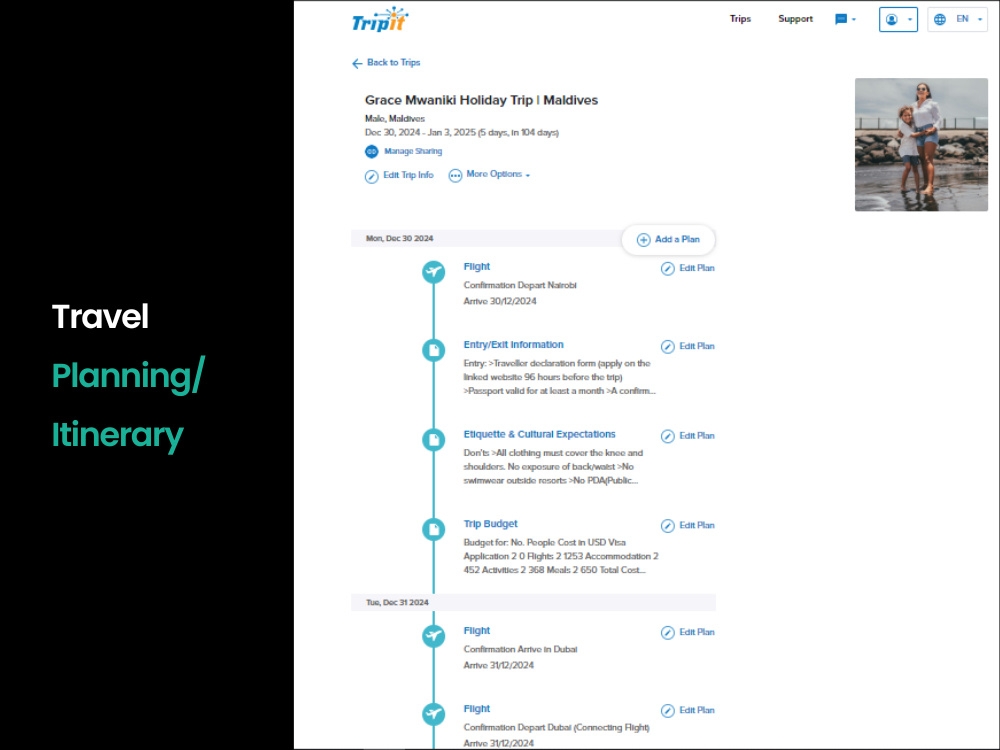Edit Plan for Trip Budget
Image resolution: width=1000 pixels, height=750 pixels.
[696, 526]
